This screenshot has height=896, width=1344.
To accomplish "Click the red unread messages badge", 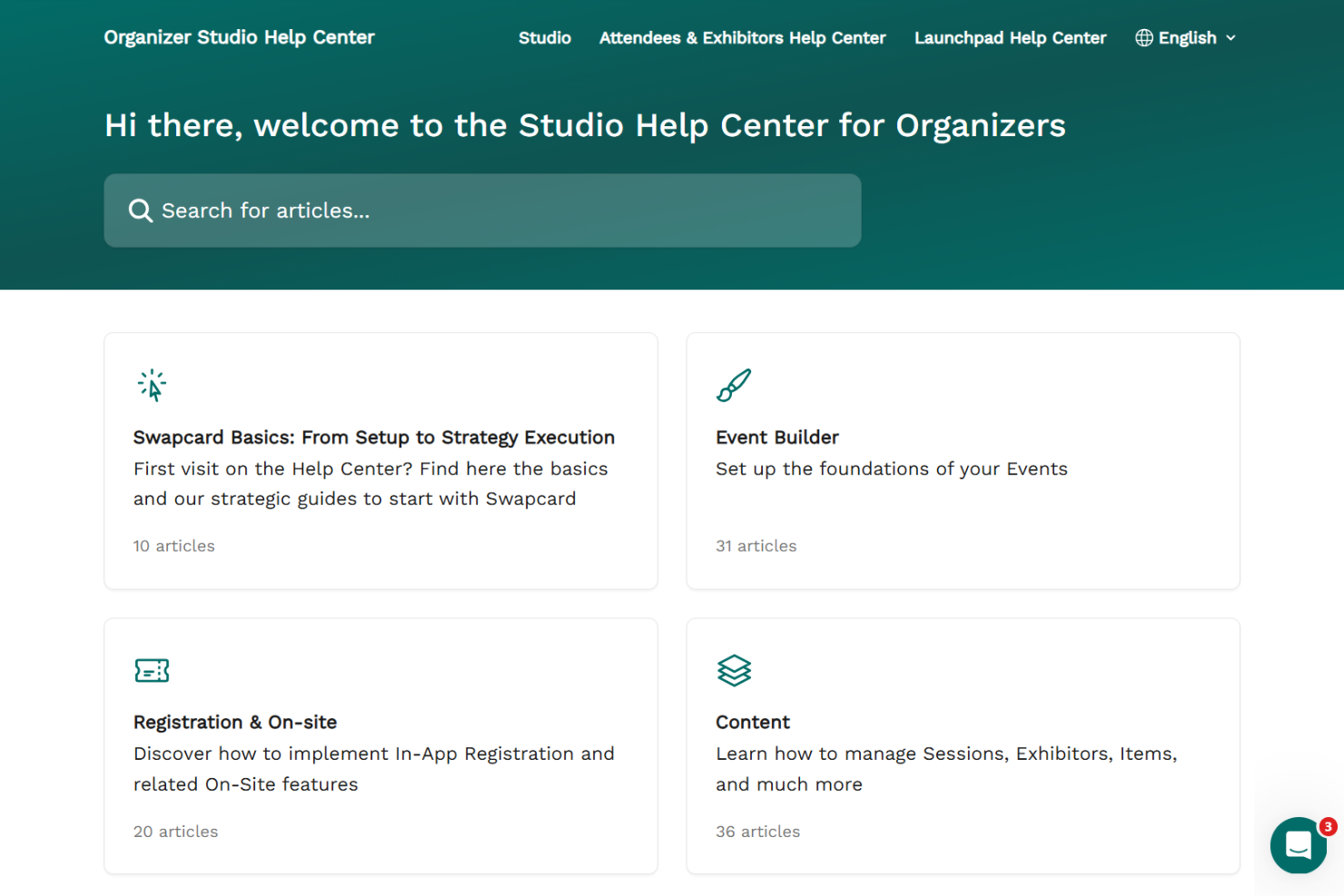I will 1328,826.
